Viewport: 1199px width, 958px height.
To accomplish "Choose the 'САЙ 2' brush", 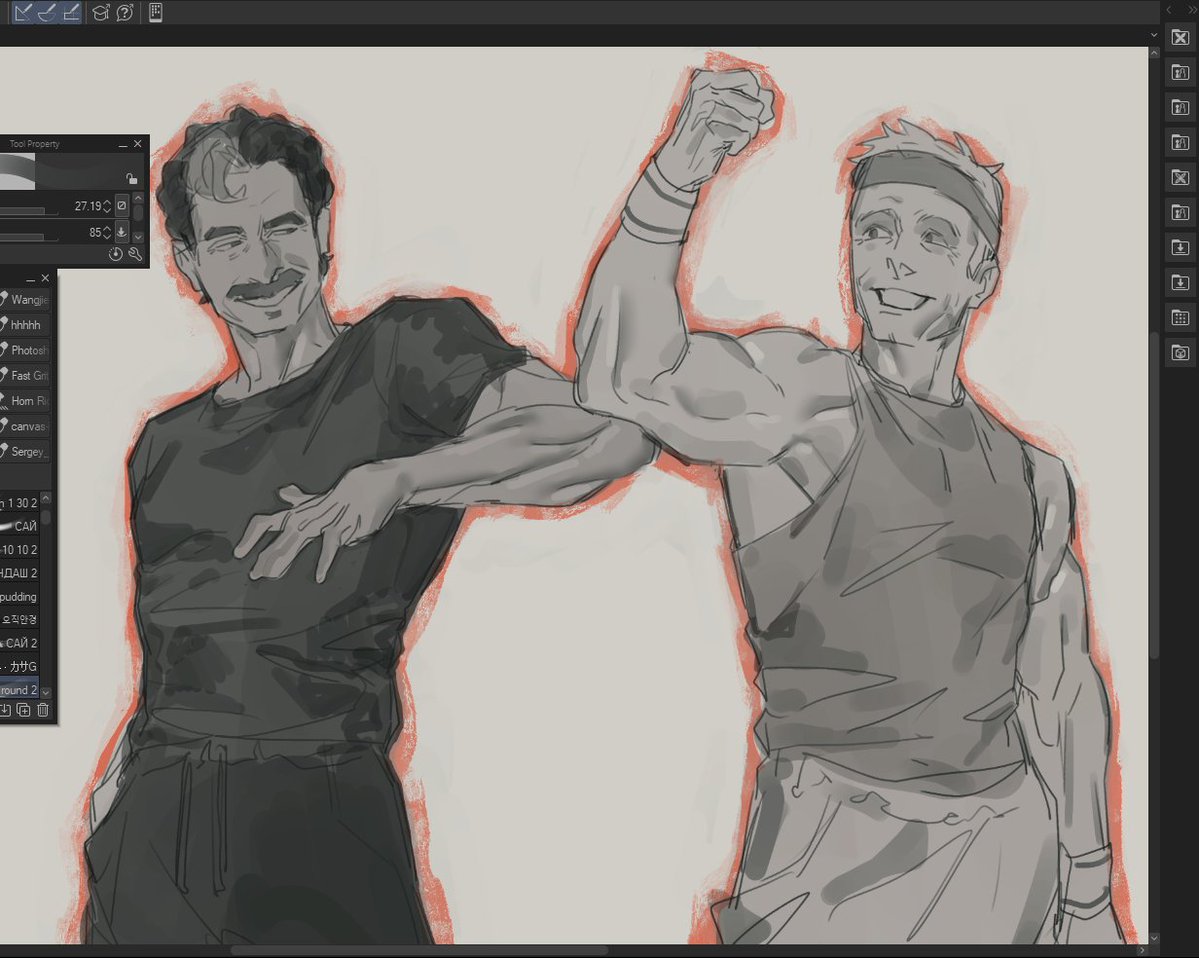I will coord(19,643).
